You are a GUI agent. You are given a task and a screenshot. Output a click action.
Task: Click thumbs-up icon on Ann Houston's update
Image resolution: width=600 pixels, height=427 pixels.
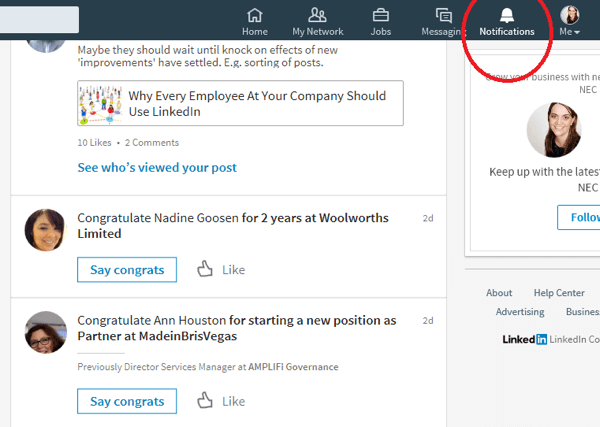(205, 400)
